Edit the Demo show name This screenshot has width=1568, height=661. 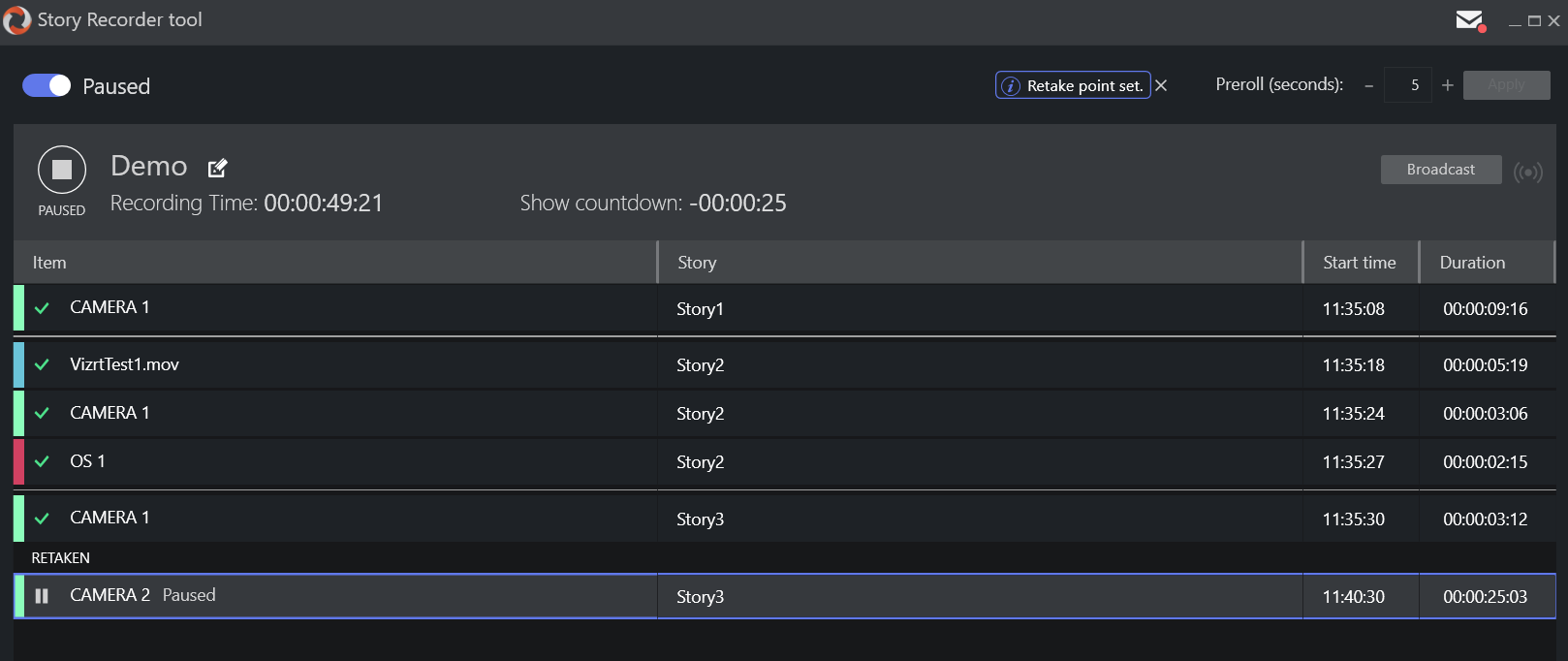(x=218, y=168)
